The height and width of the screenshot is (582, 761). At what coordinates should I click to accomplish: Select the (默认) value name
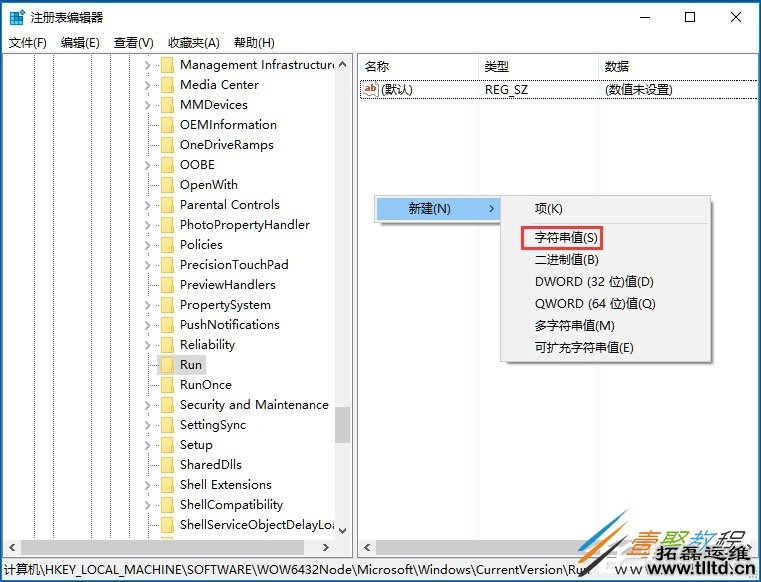click(397, 90)
